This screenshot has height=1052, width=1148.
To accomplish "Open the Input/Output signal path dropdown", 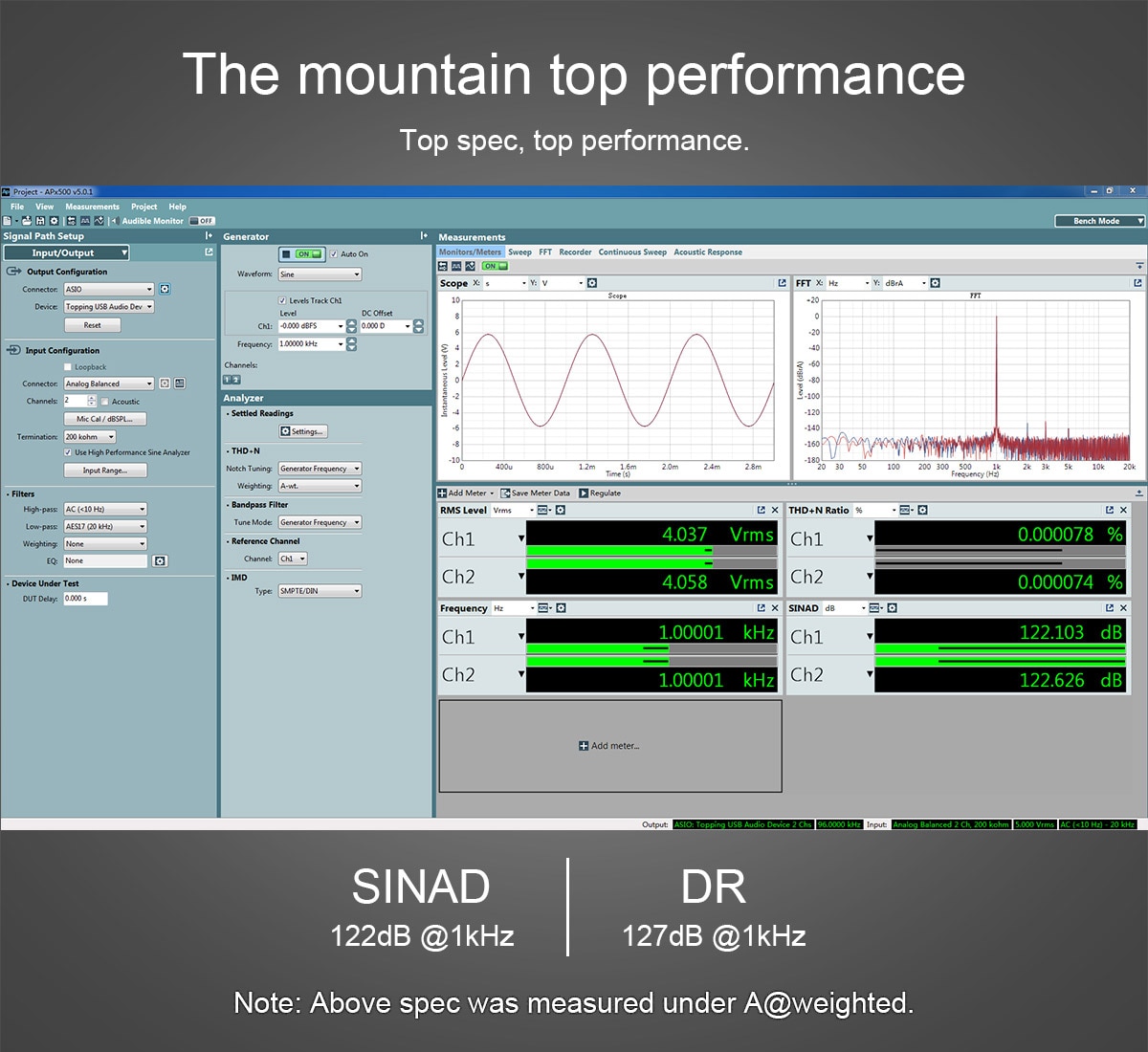I will click(66, 252).
